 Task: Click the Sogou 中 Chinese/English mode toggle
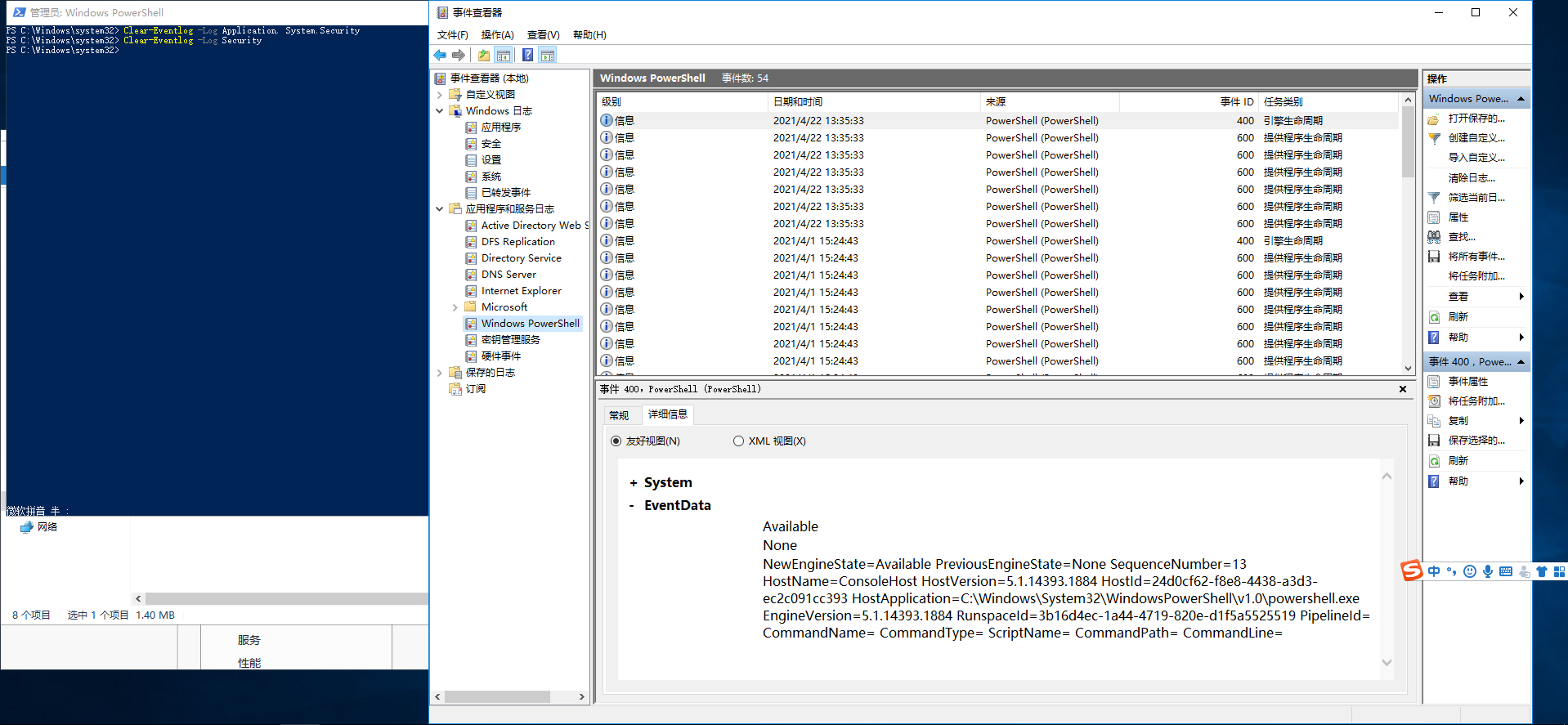1434,571
